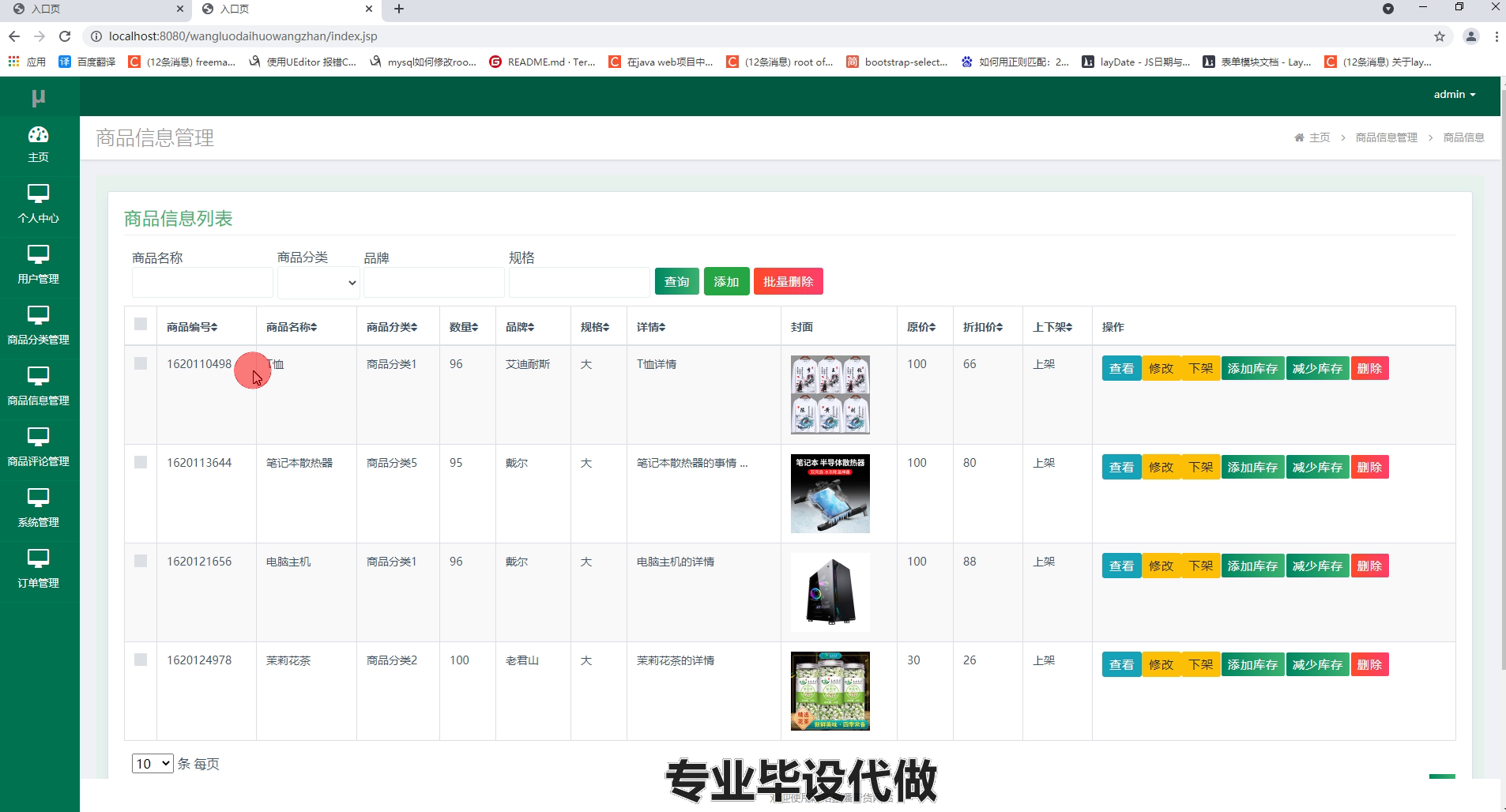1506x812 pixels.
Task: Click the 批量删除 button
Action: 788,281
